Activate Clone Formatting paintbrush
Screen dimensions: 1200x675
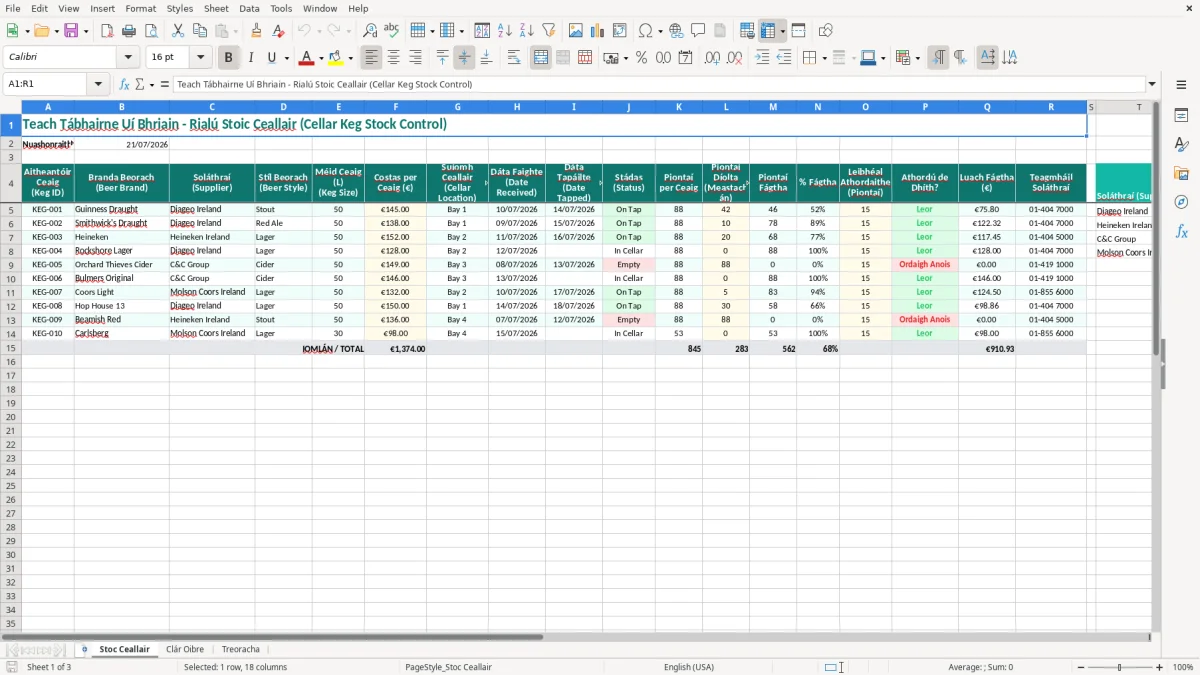point(256,31)
